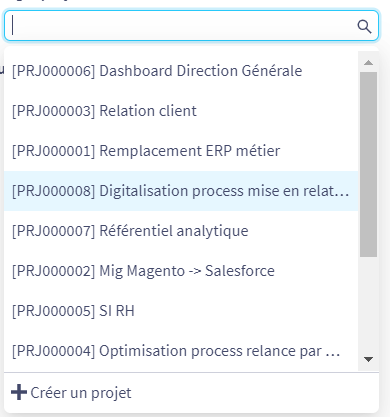
Task: Select the Dashboard Direction Générale project
Action: 181,71
